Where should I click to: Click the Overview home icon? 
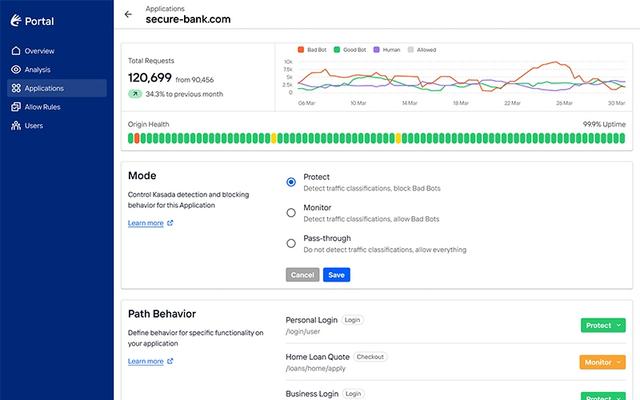[x=15, y=51]
